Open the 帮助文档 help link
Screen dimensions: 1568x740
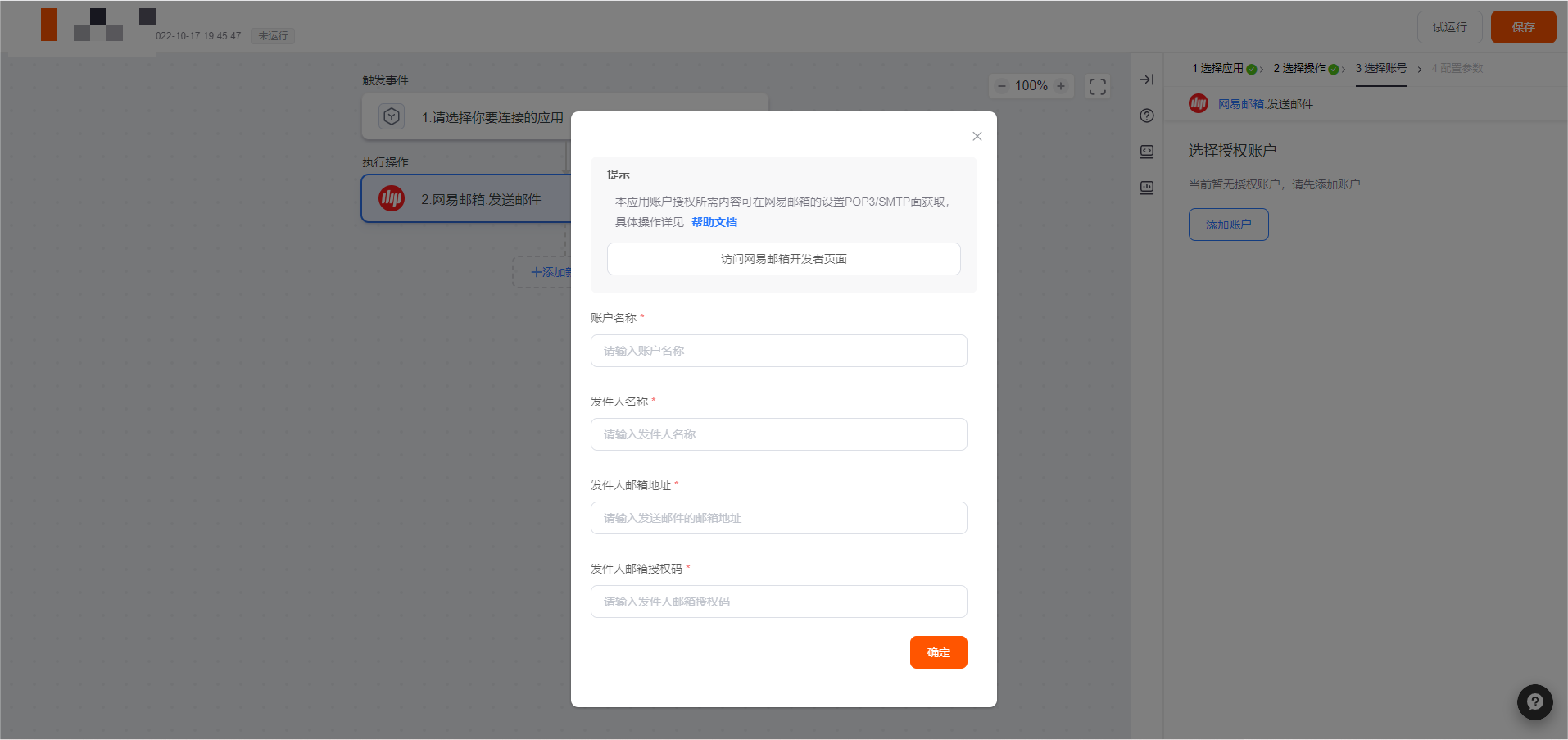714,223
